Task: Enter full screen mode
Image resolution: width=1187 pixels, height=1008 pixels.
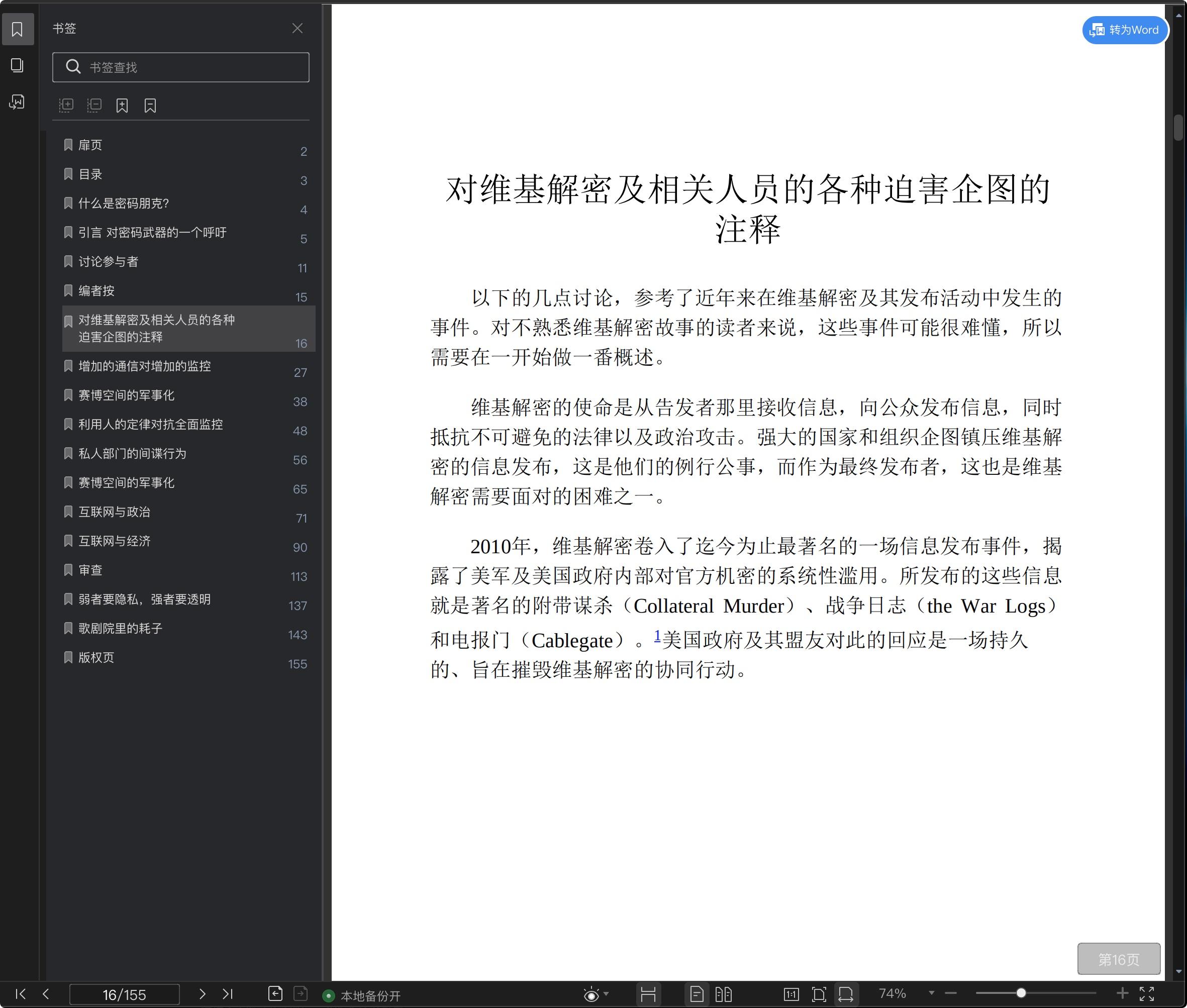Action: coord(1147,994)
